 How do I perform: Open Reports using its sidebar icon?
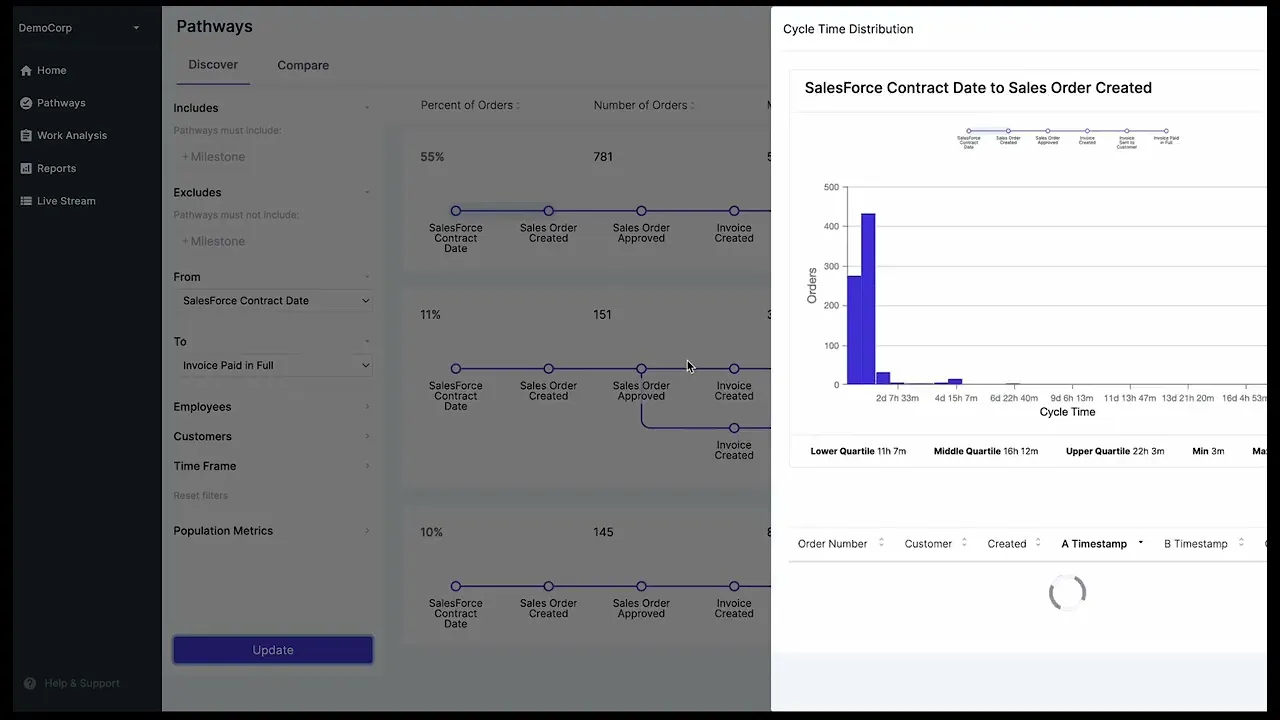pos(26,169)
